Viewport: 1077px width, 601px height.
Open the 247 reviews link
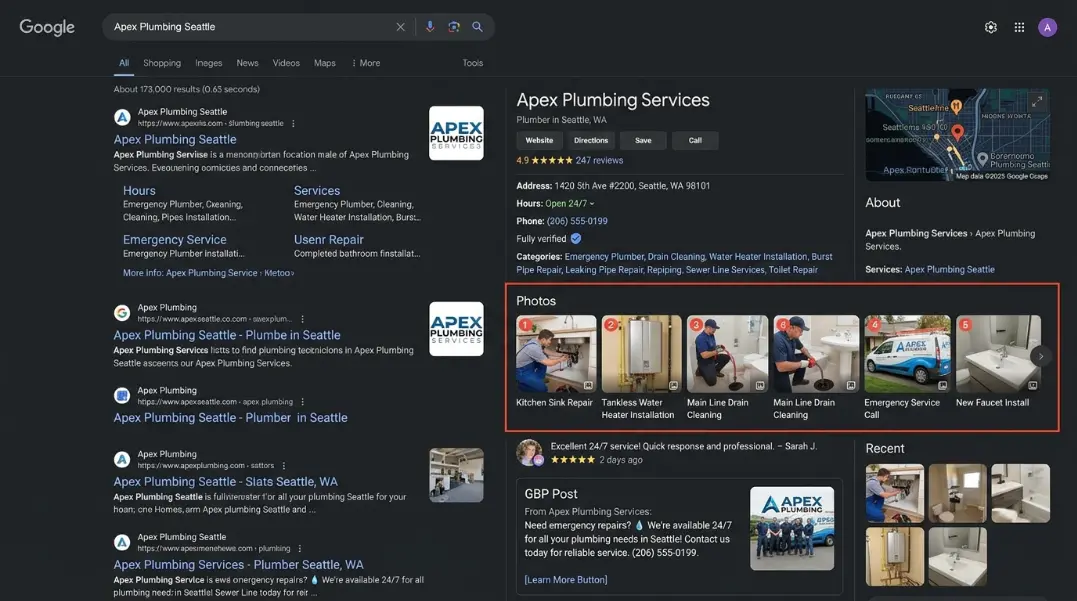coord(599,160)
